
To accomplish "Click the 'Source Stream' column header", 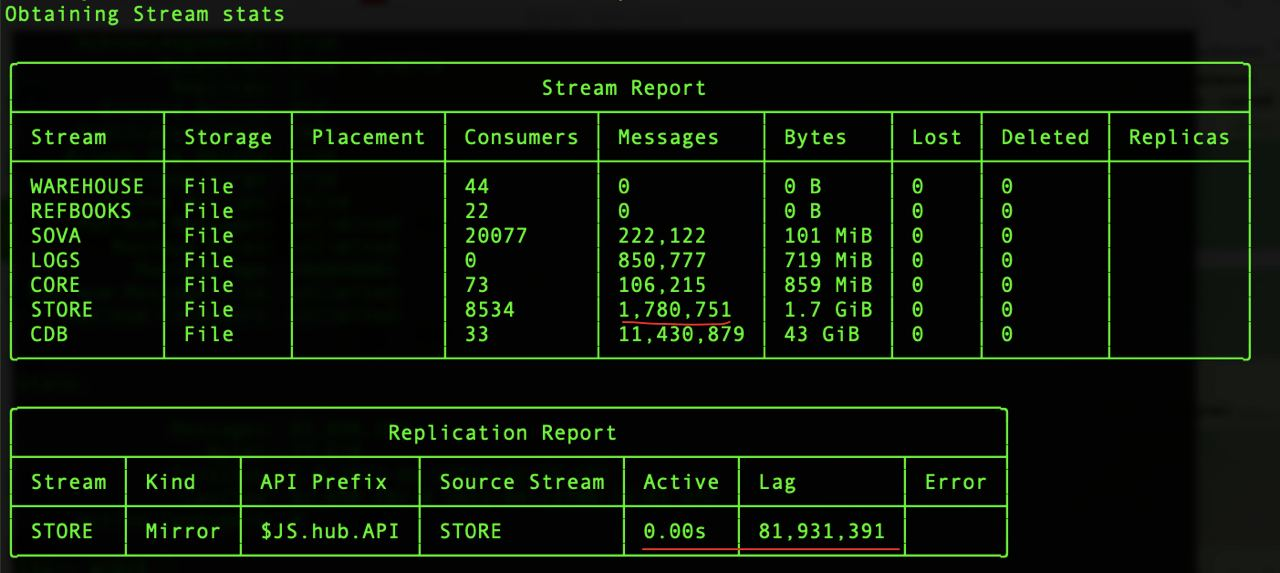I will 522,482.
